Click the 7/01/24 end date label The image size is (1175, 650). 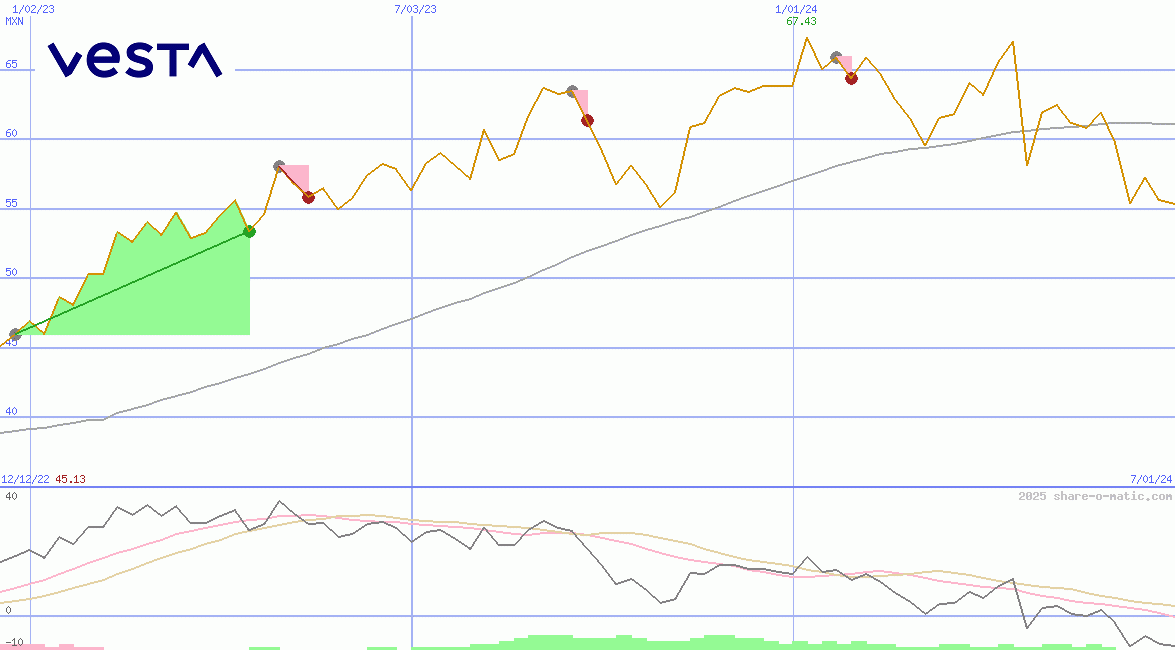coord(1150,480)
